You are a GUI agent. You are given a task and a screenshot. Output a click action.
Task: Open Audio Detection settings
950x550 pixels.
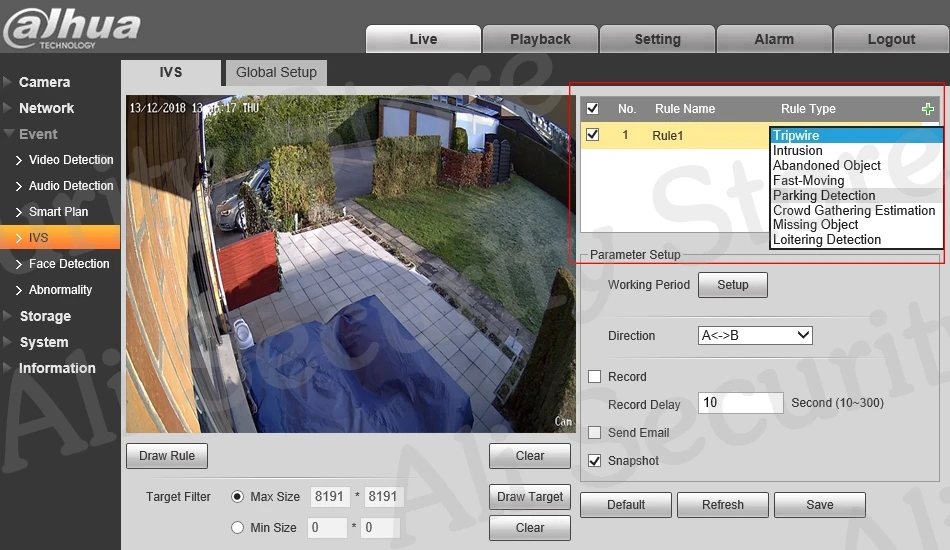tap(71, 186)
